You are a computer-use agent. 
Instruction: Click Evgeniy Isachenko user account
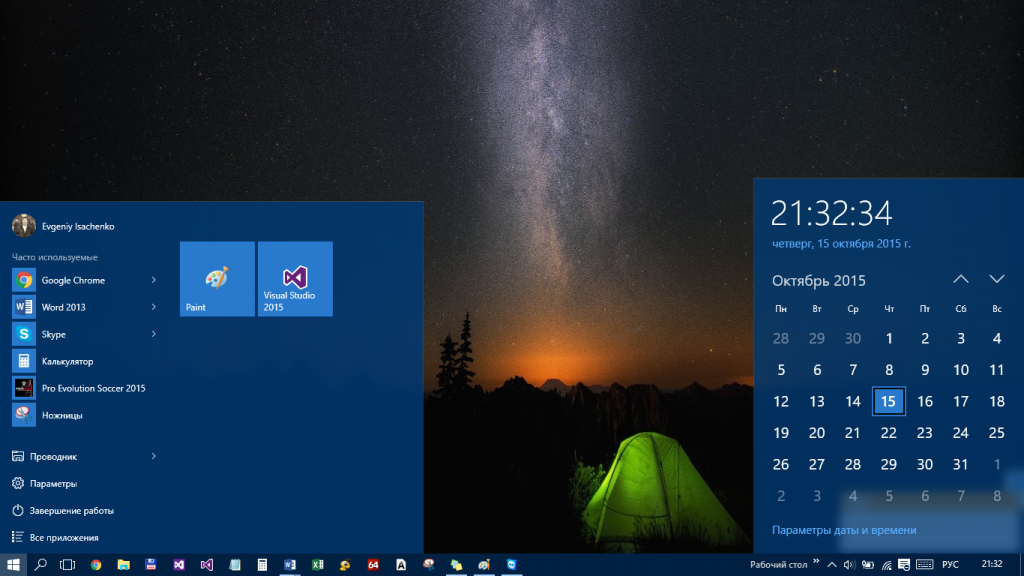(x=63, y=226)
